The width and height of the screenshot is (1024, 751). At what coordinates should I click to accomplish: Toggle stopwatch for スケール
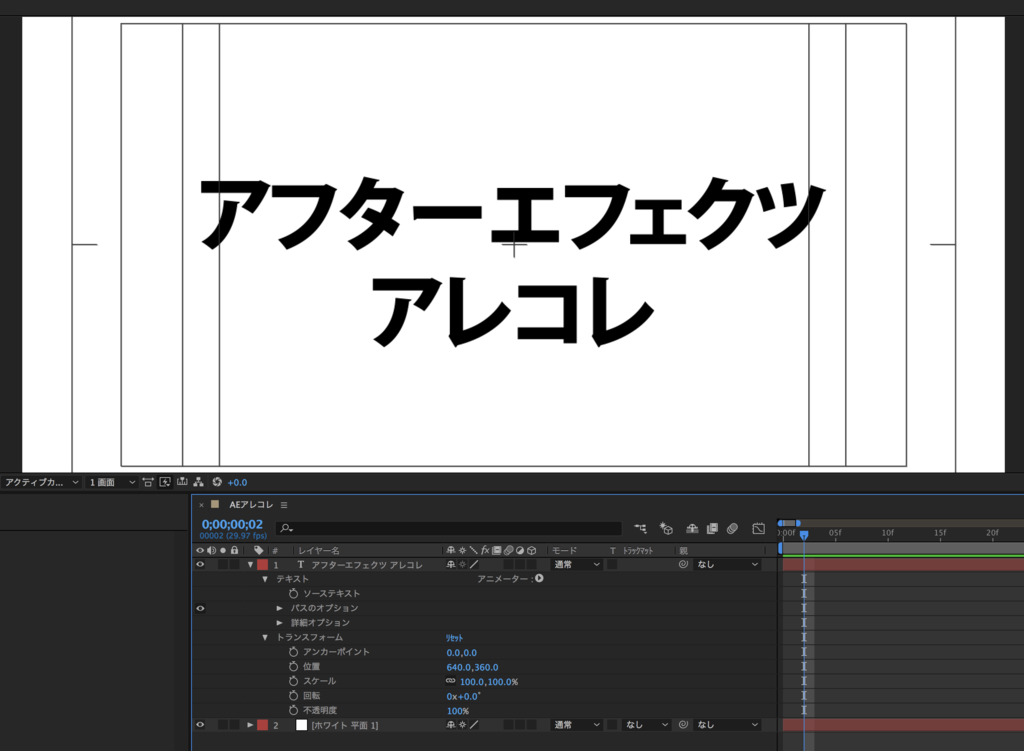click(293, 681)
